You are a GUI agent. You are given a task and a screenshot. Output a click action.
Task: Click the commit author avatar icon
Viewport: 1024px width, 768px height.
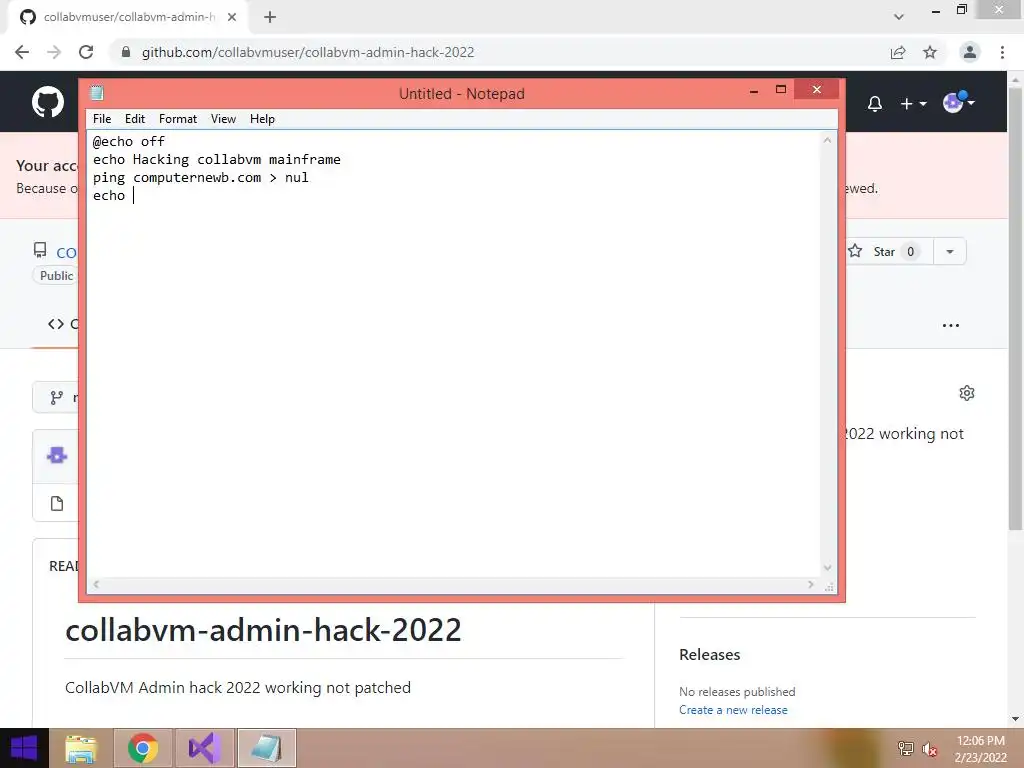pyautogui.click(x=57, y=455)
